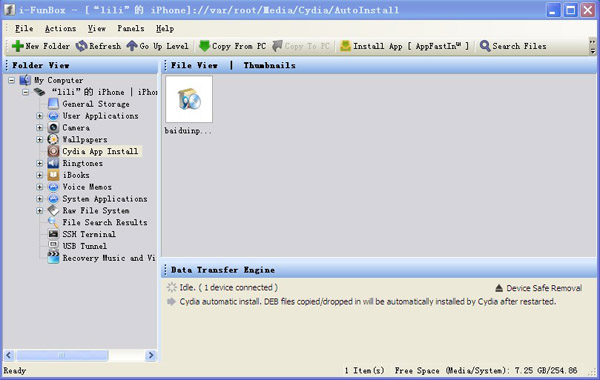
Task: Select the SSH Terminal icon in the tree
Action: pyautogui.click(x=53, y=234)
